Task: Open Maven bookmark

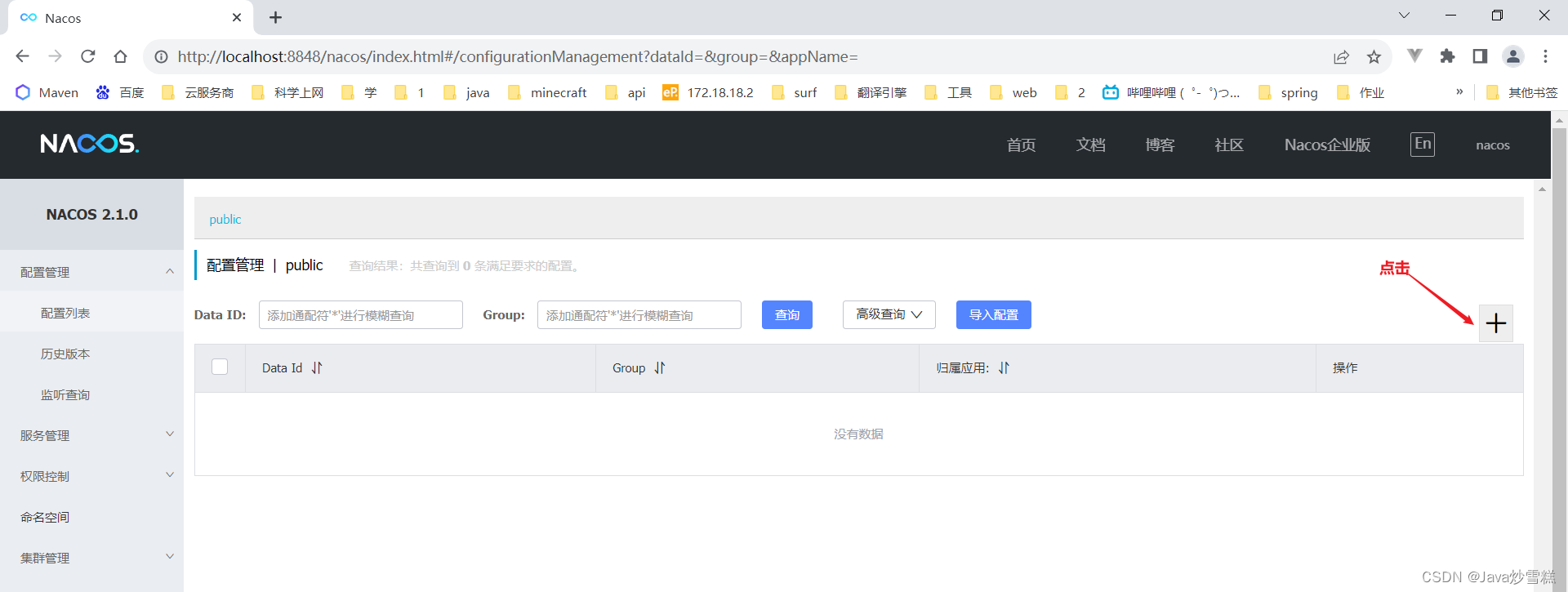Action: click(x=47, y=92)
